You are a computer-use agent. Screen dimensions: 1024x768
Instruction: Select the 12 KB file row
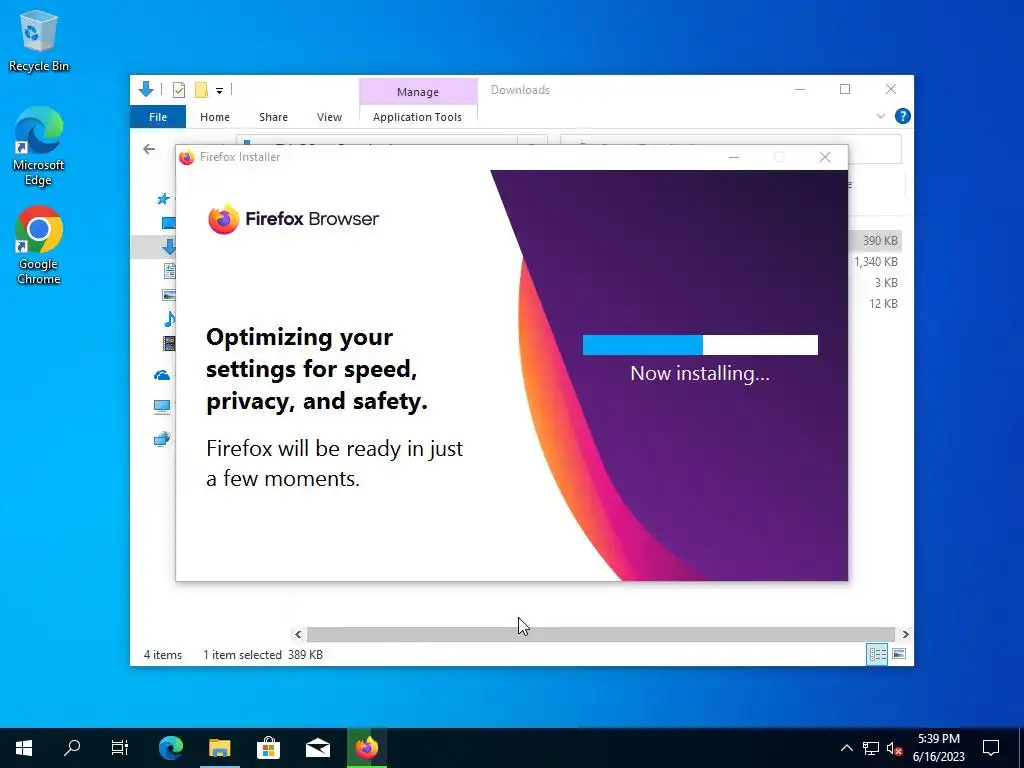(x=875, y=303)
